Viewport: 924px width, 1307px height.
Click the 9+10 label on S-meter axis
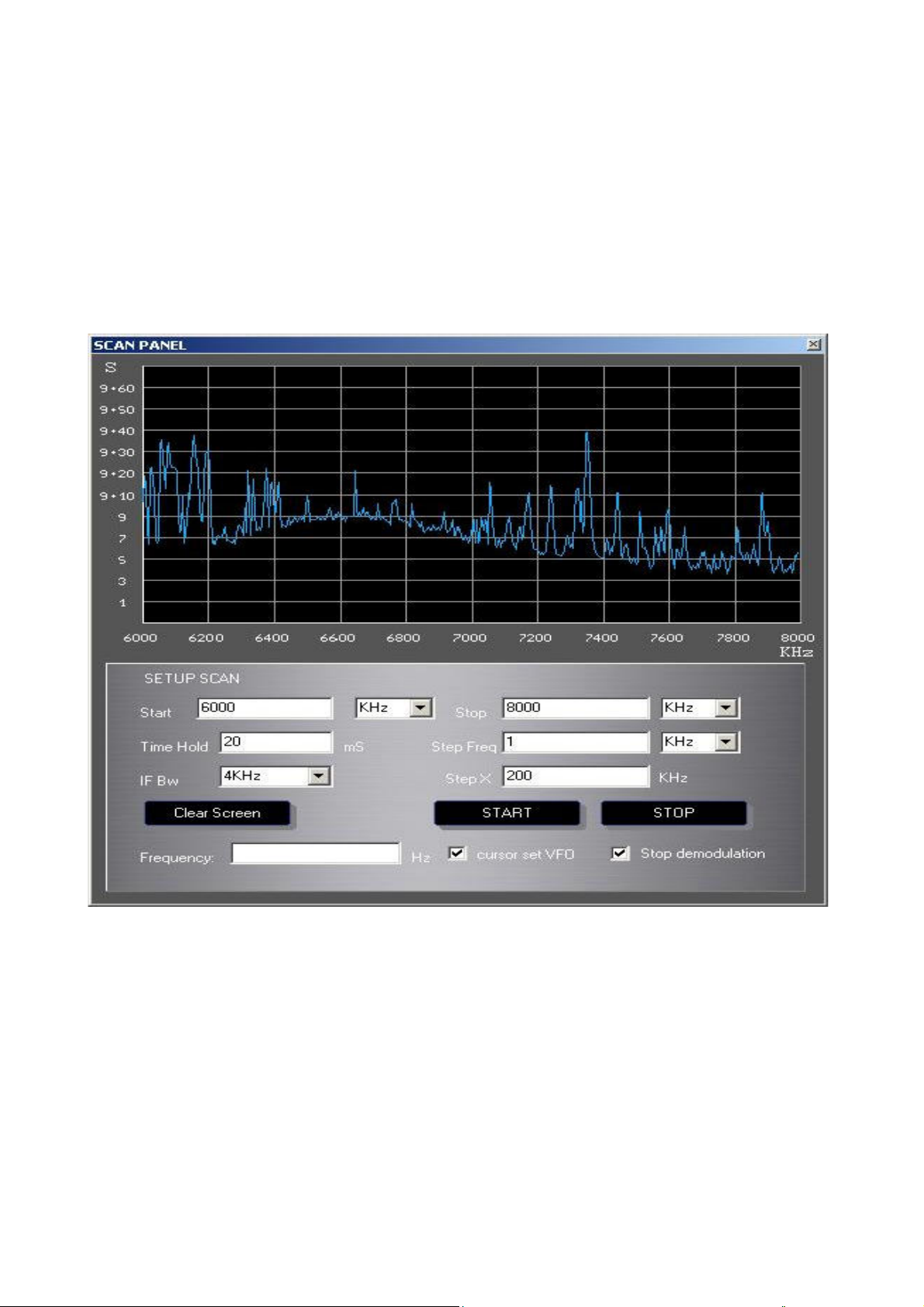click(117, 496)
